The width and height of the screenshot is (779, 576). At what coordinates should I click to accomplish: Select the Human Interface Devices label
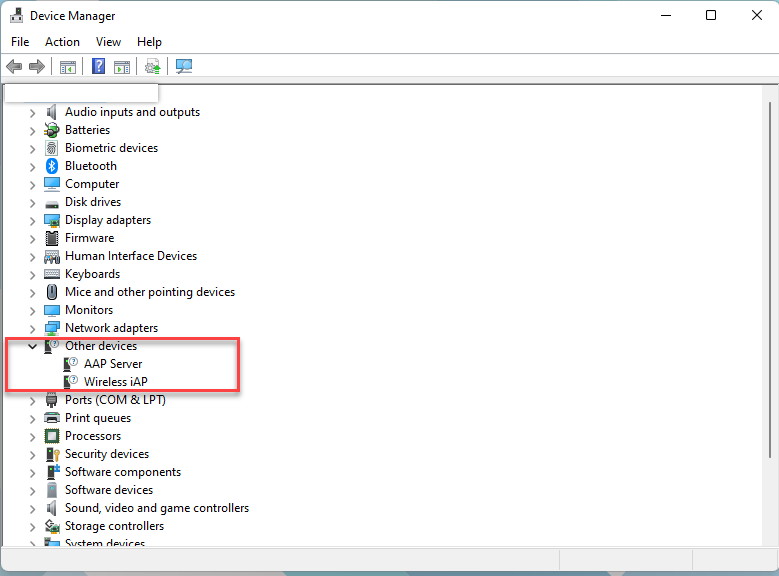131,256
